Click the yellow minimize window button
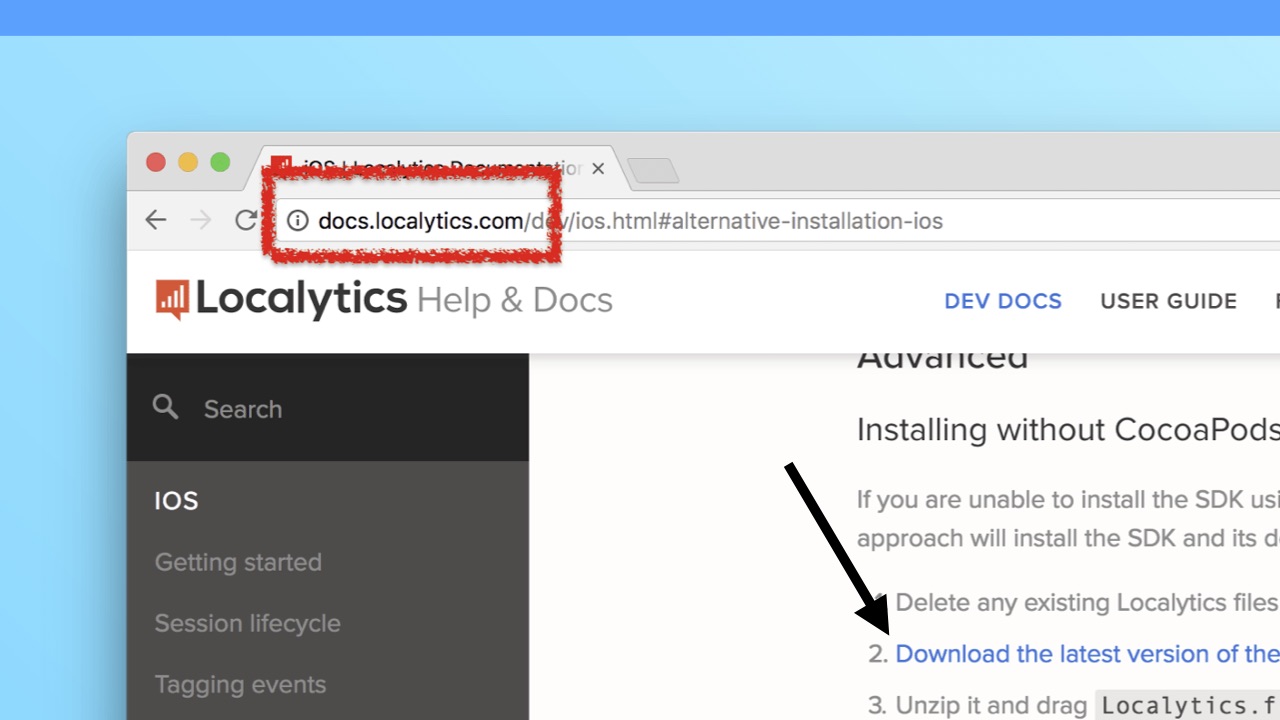1280x720 pixels. tap(188, 162)
